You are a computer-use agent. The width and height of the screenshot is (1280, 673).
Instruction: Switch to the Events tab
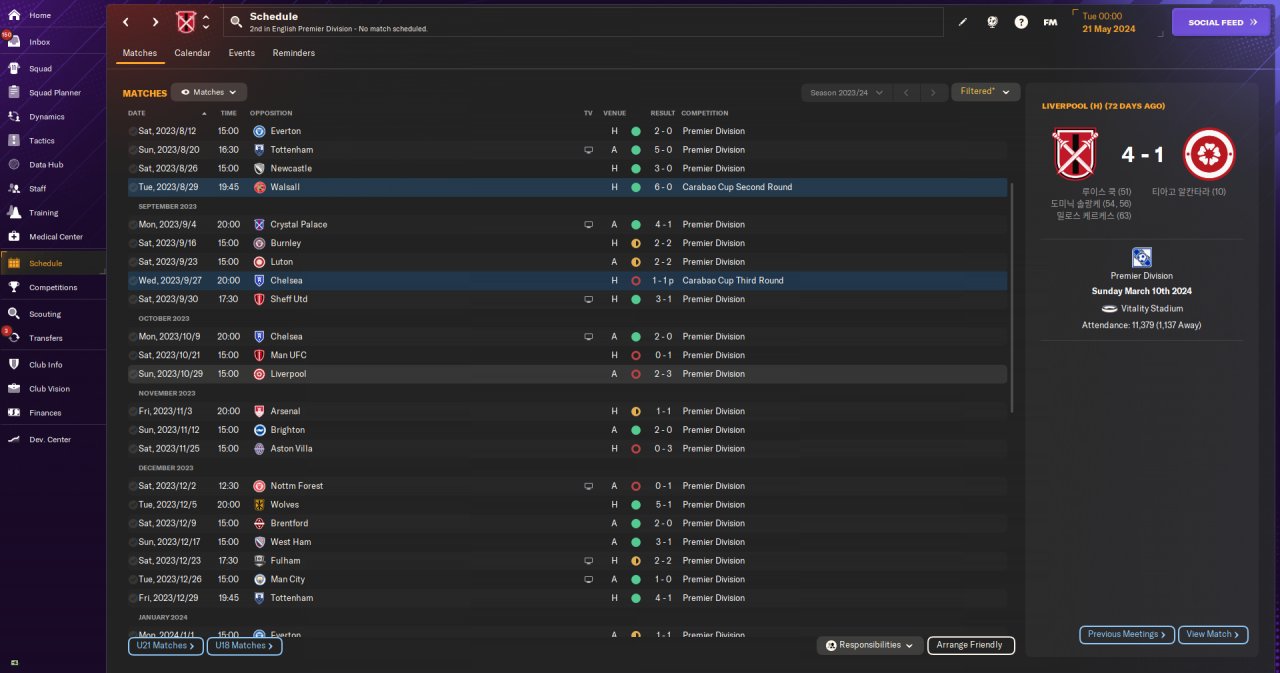pos(241,53)
